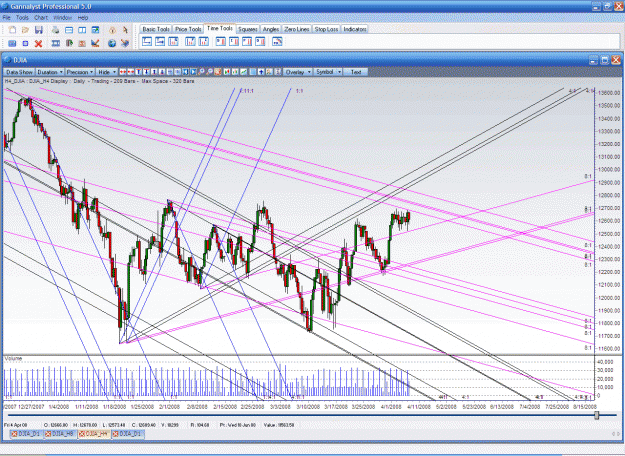Screen dimensions: 625x456
Task: Select the first Time Tools icon
Action: click(147, 41)
